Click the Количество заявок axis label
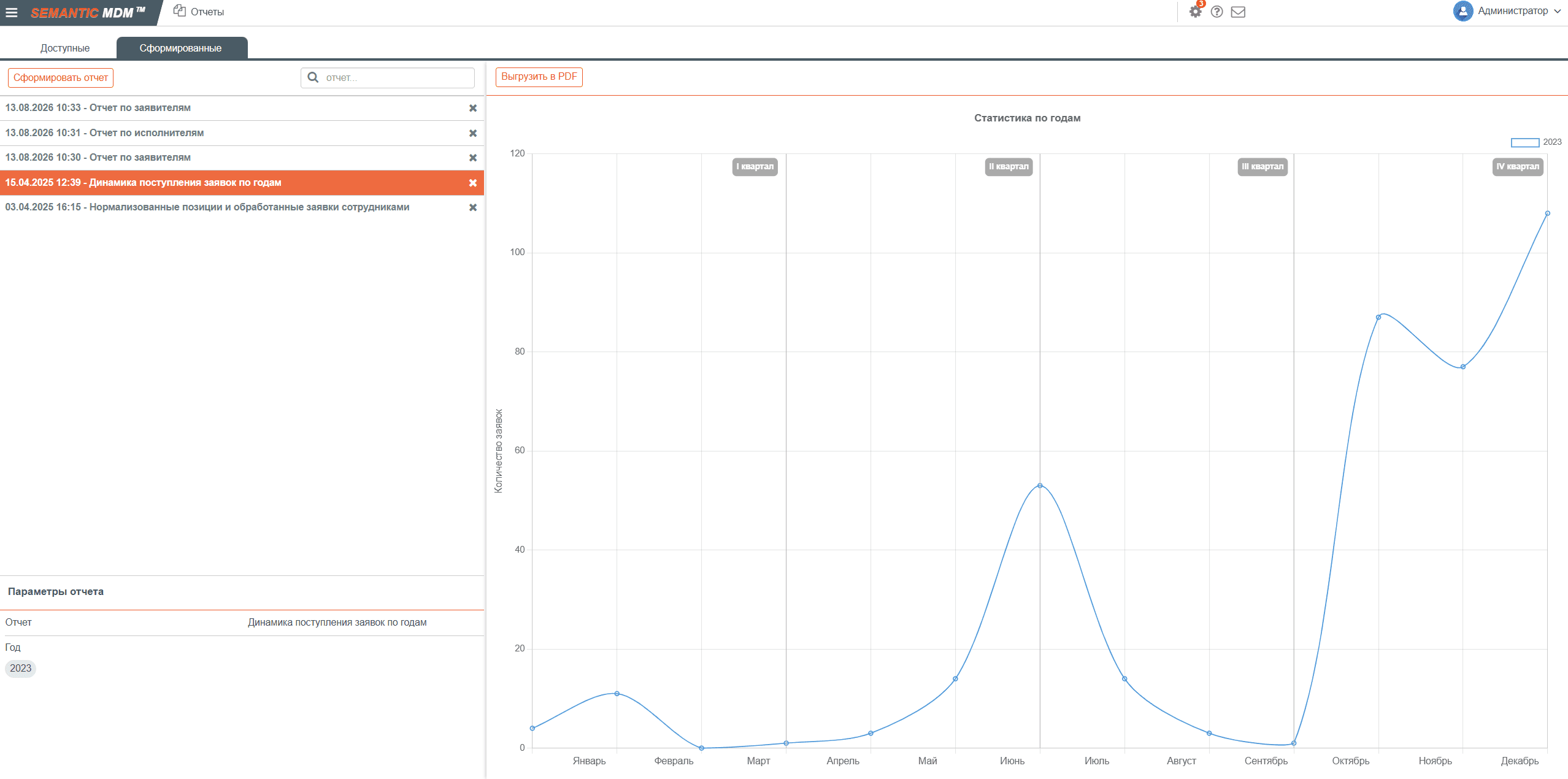 point(499,451)
